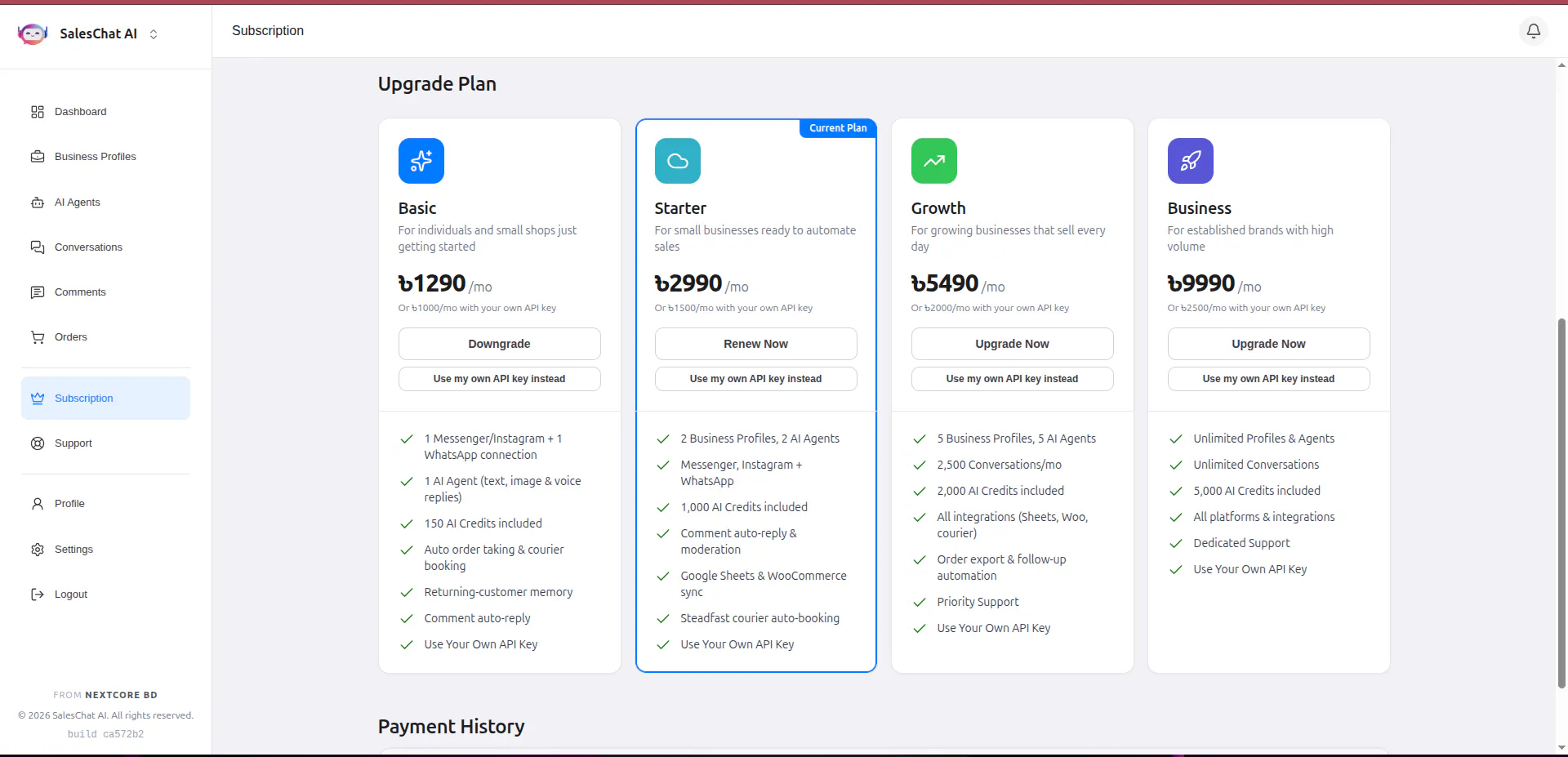Click the Business Profiles briefcase icon

38,157
